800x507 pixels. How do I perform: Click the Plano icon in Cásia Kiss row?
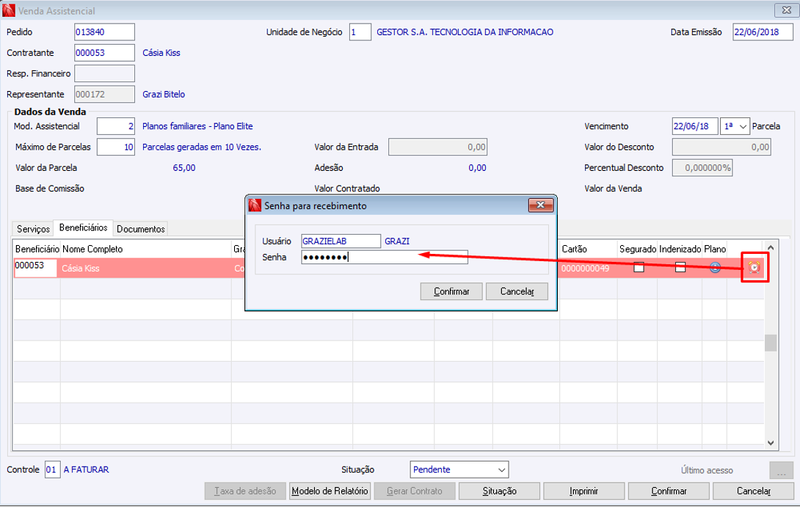pos(715,267)
